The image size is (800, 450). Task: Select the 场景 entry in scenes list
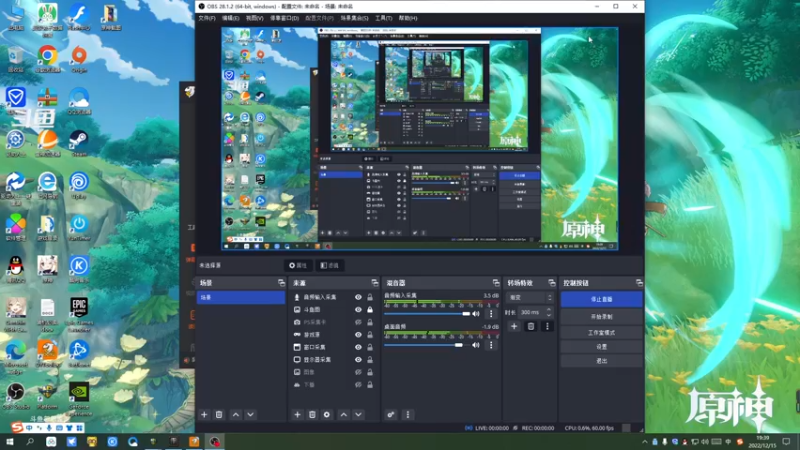click(241, 297)
